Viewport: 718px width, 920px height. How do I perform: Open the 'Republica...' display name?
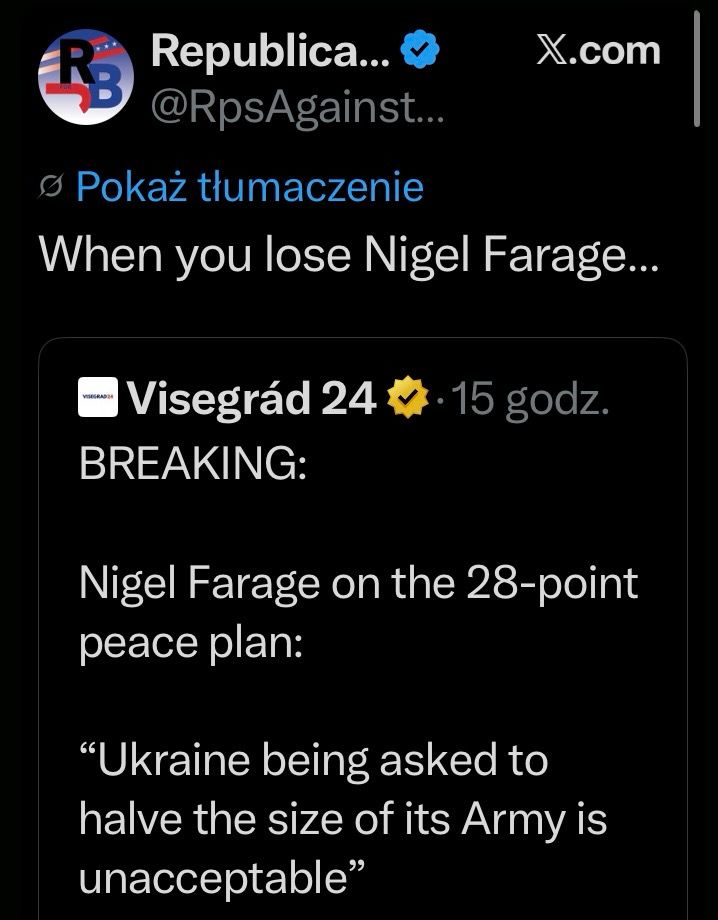click(x=270, y=51)
